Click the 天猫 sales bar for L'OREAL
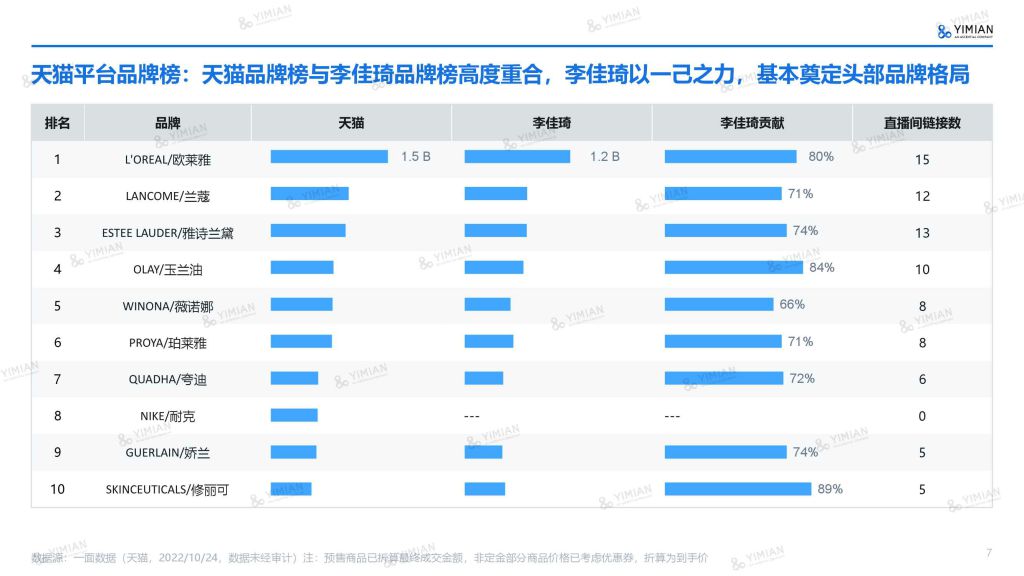Viewport: 1024px width, 576px height. (329, 157)
